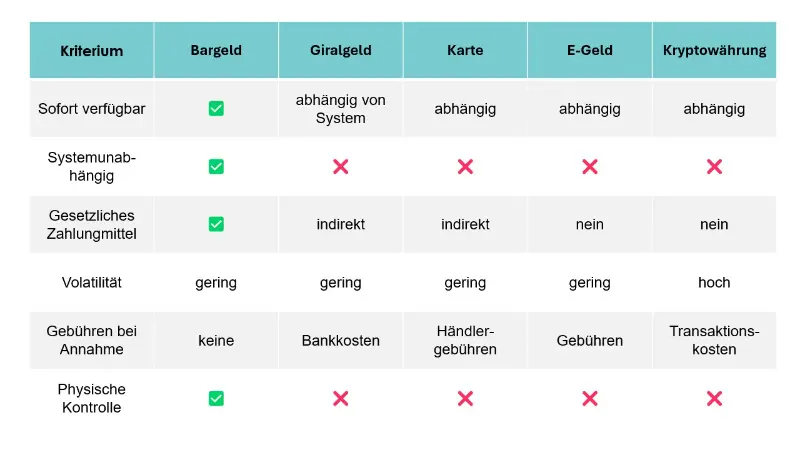Click red X for Giralgeld Physische Kontrolle
This screenshot has height=450, width=800.
340,398
